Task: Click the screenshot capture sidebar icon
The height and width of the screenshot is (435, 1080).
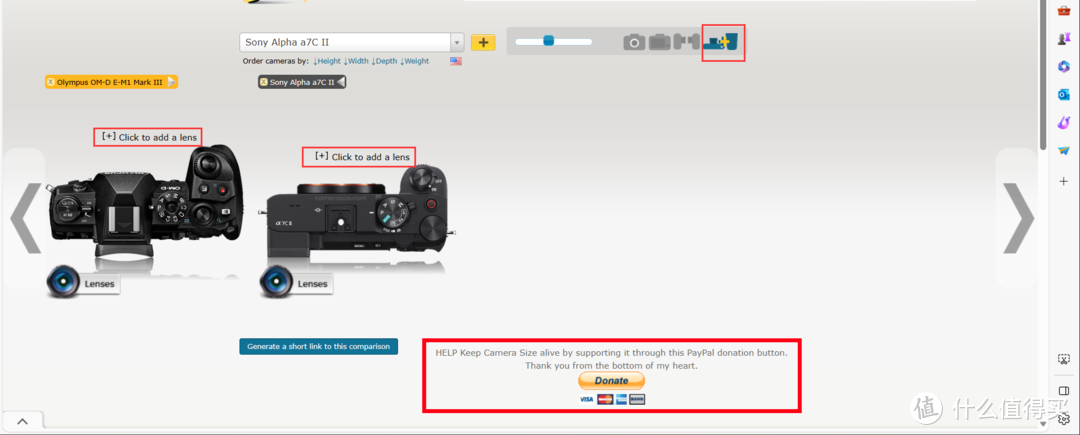Action: click(x=1063, y=359)
